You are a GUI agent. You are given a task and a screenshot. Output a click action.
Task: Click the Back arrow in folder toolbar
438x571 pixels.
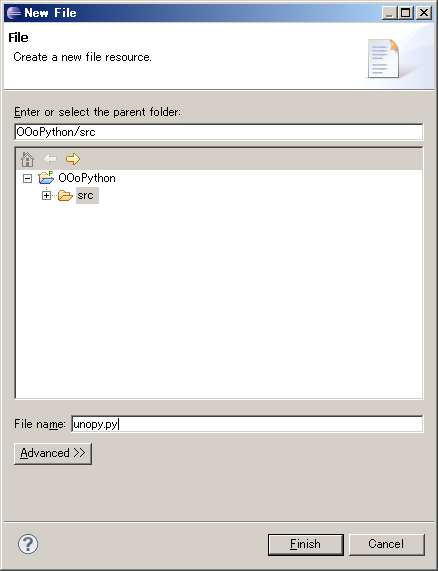(50, 159)
